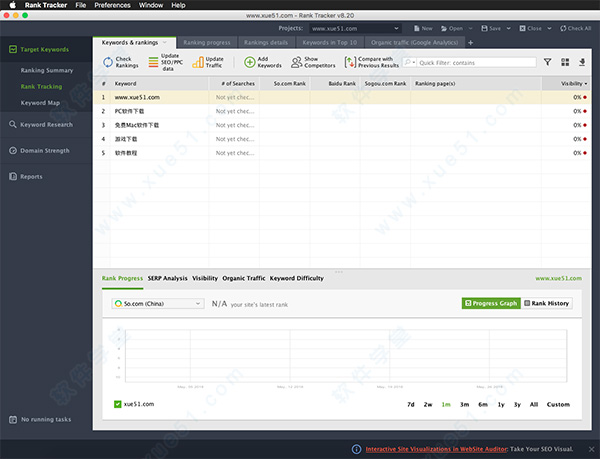Click the Add Keywords plus icon
This screenshot has width=600, height=459.
[x=249, y=62]
